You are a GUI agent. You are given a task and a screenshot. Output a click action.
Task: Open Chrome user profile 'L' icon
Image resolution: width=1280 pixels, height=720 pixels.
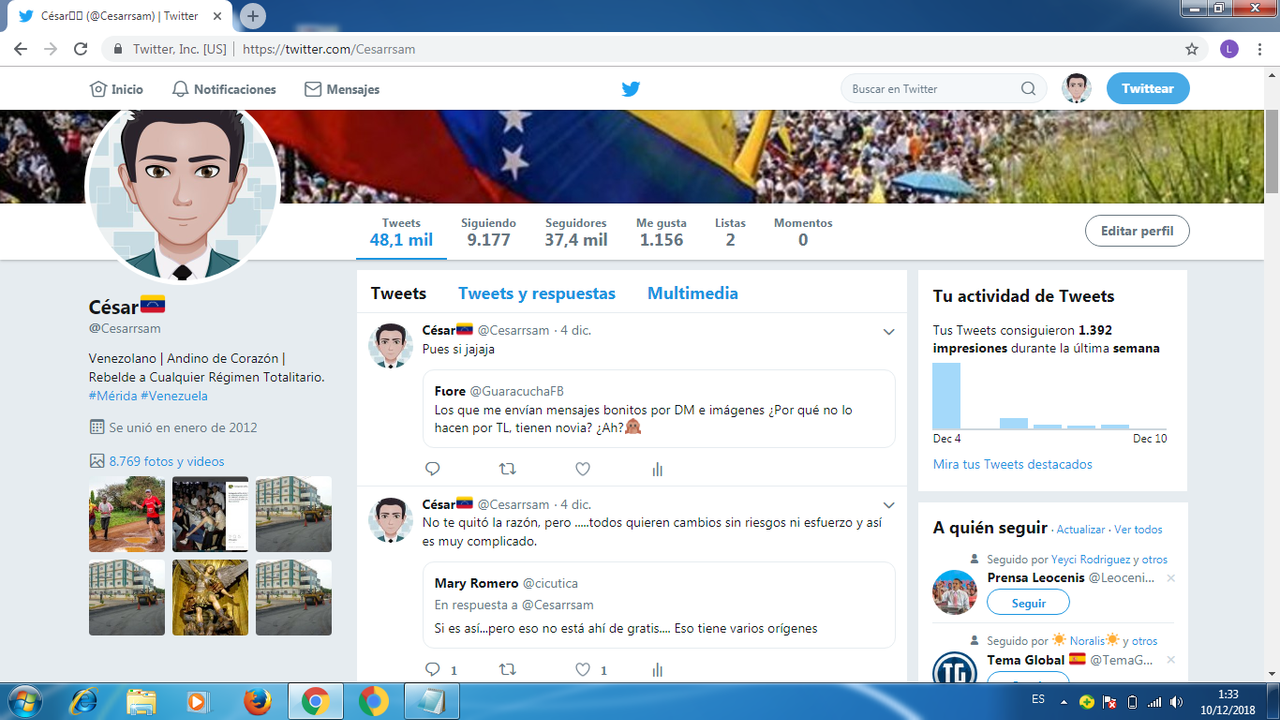(1230, 49)
